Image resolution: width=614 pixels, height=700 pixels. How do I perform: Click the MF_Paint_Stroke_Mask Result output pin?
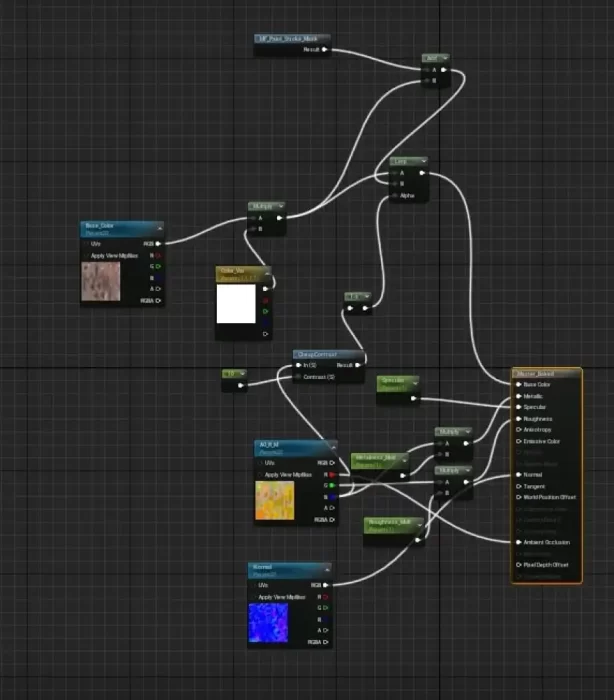[324, 49]
